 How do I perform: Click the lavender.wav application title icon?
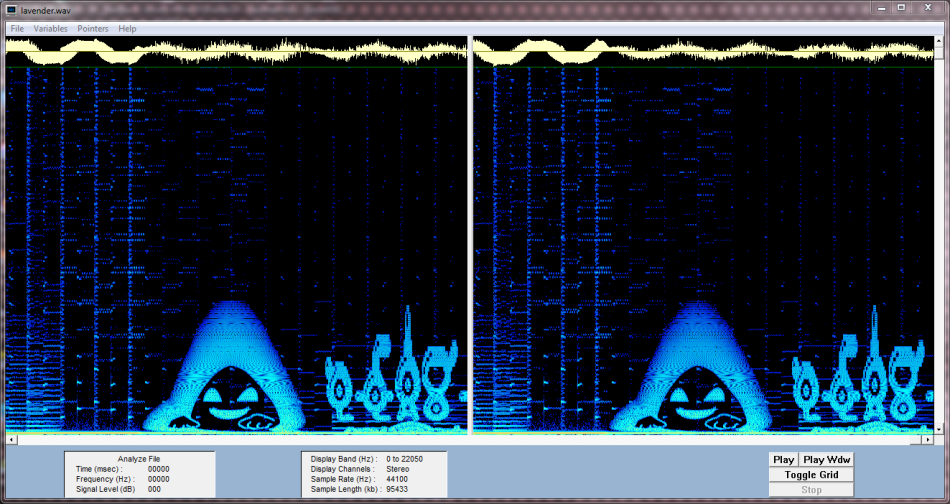[11, 10]
